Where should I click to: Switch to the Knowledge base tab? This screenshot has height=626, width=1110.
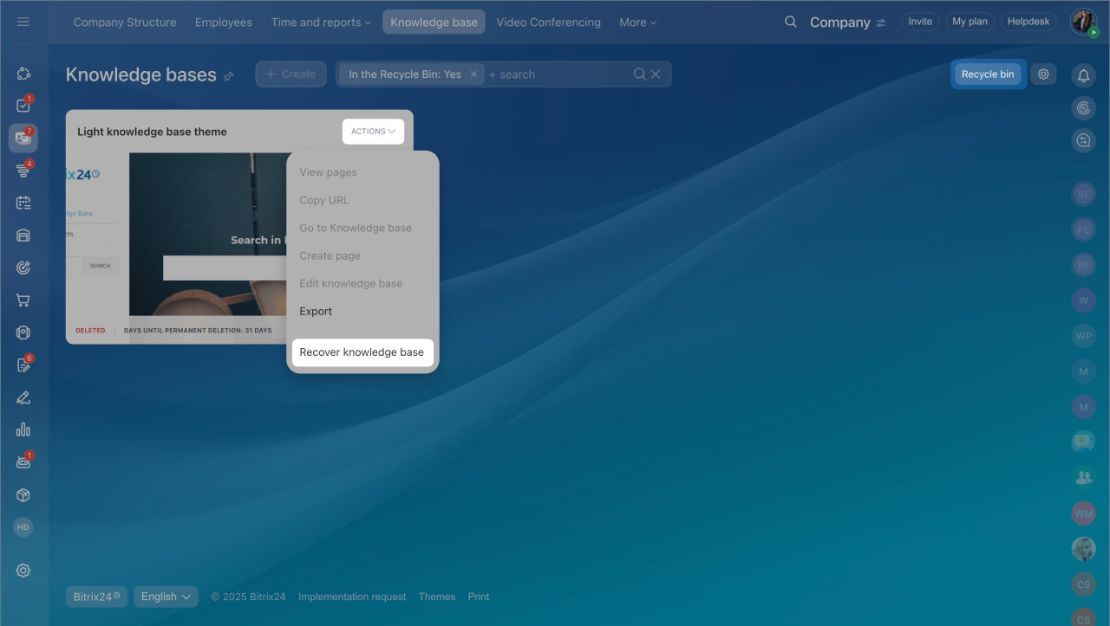[x=434, y=22]
